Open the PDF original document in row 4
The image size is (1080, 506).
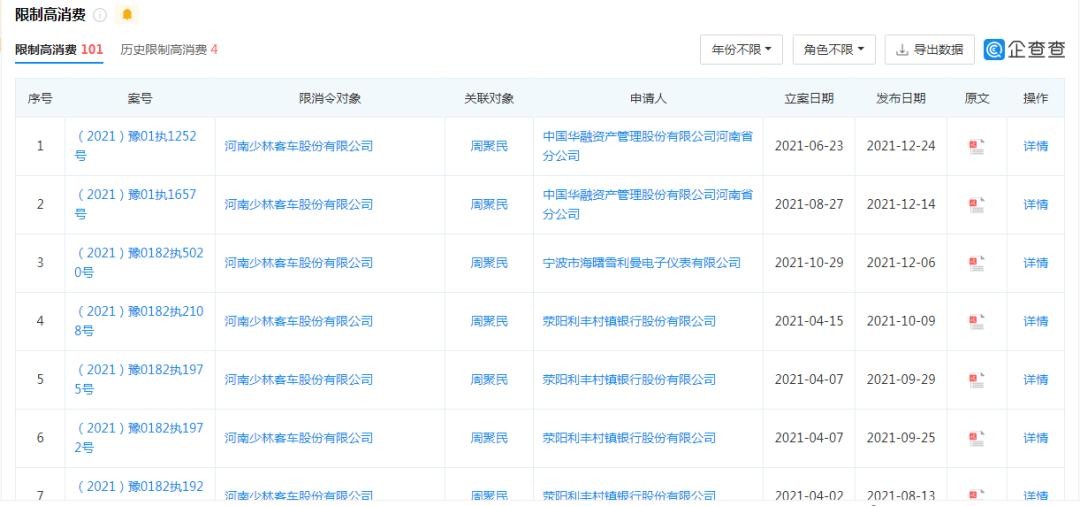click(x=976, y=321)
